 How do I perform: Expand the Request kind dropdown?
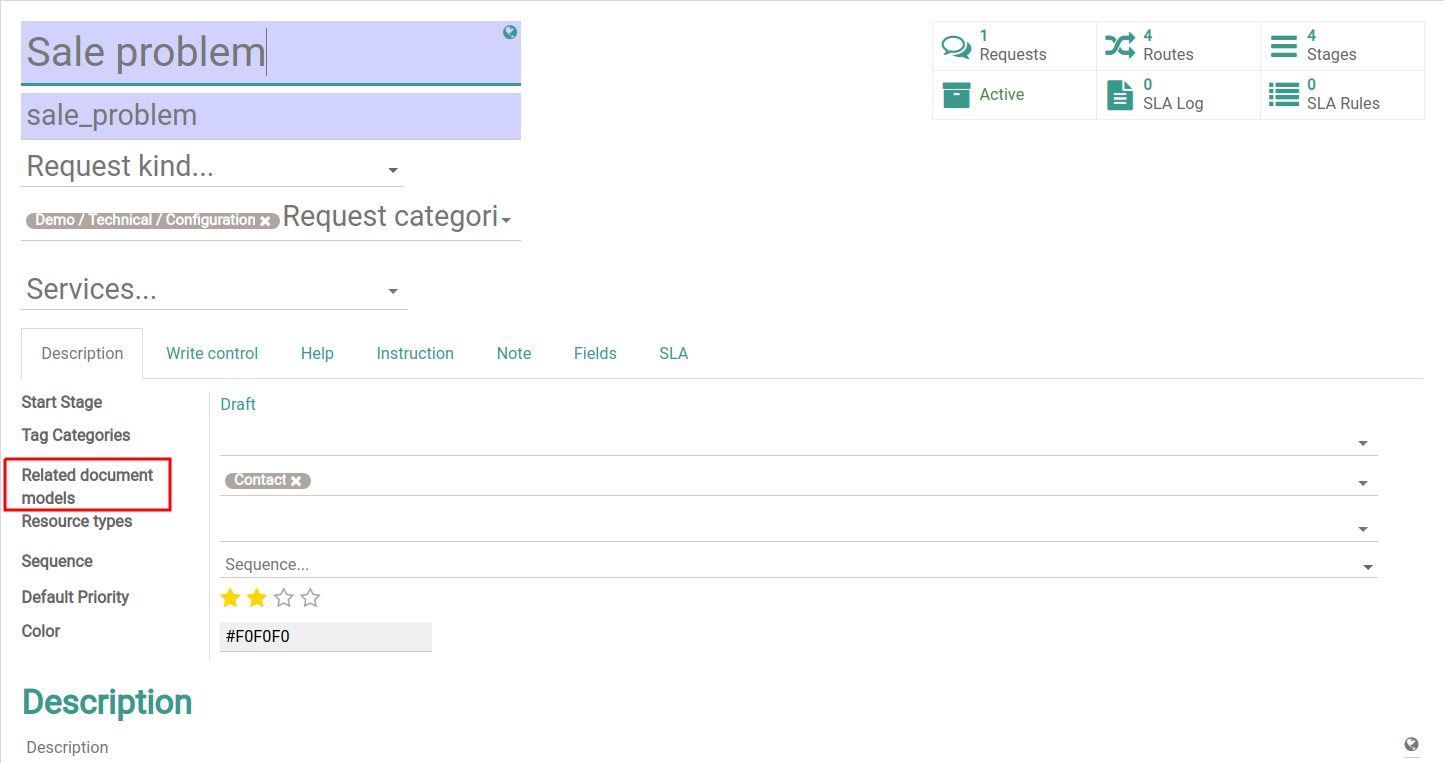point(393,171)
